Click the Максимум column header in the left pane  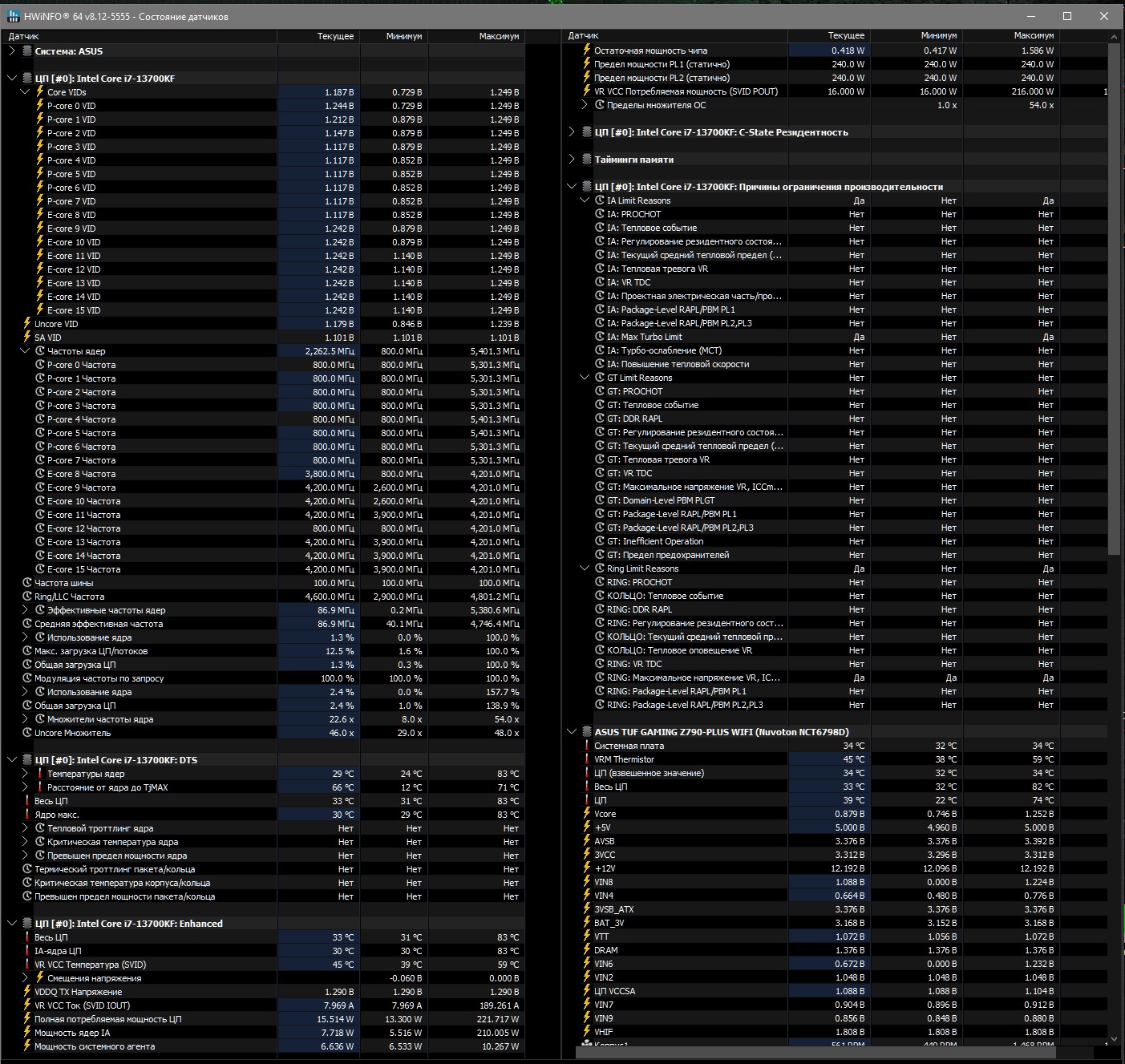[x=477, y=36]
